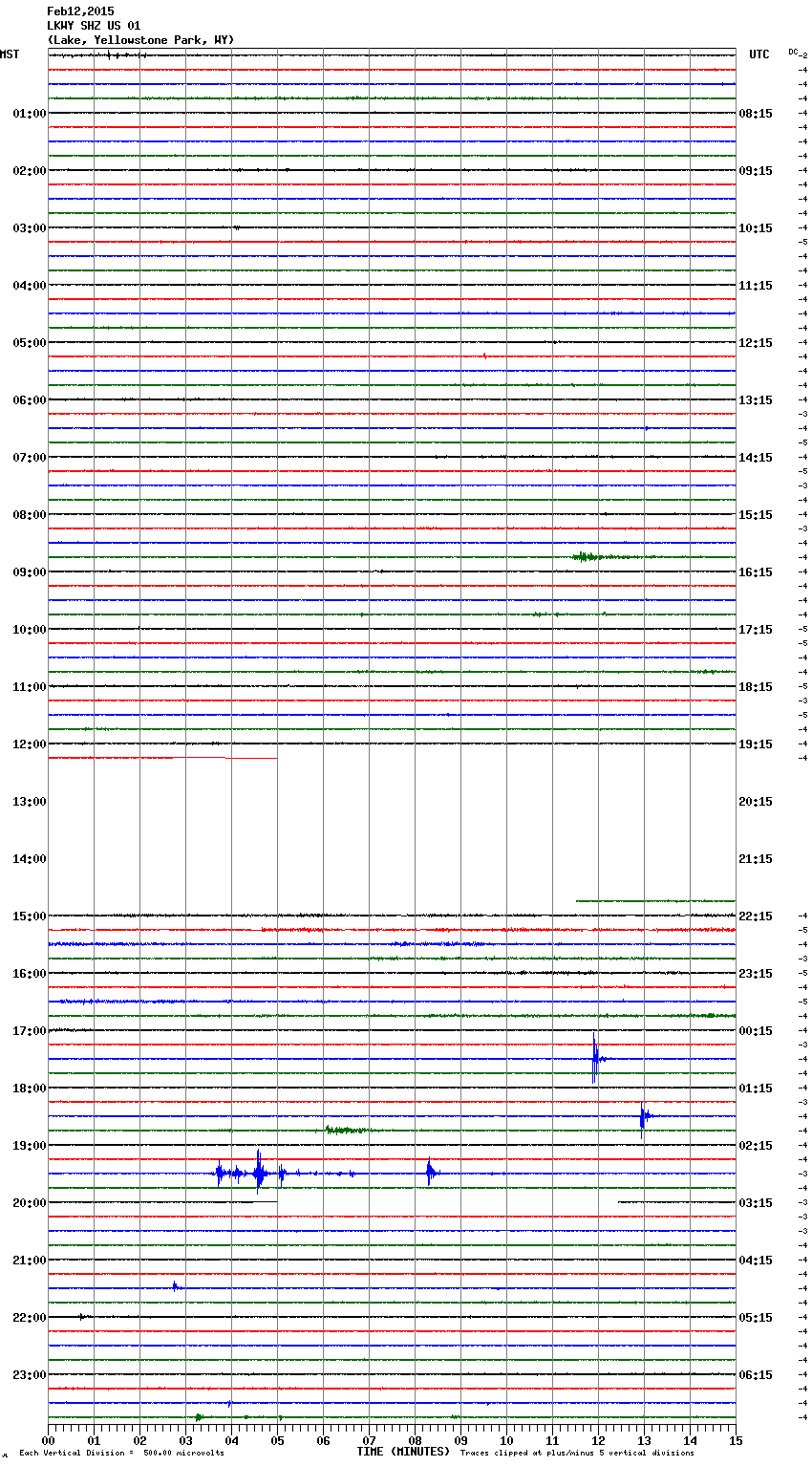Viewport: 812px width, 1466px height.
Task: Click the 07:00 MST row label
Action: click(30, 458)
